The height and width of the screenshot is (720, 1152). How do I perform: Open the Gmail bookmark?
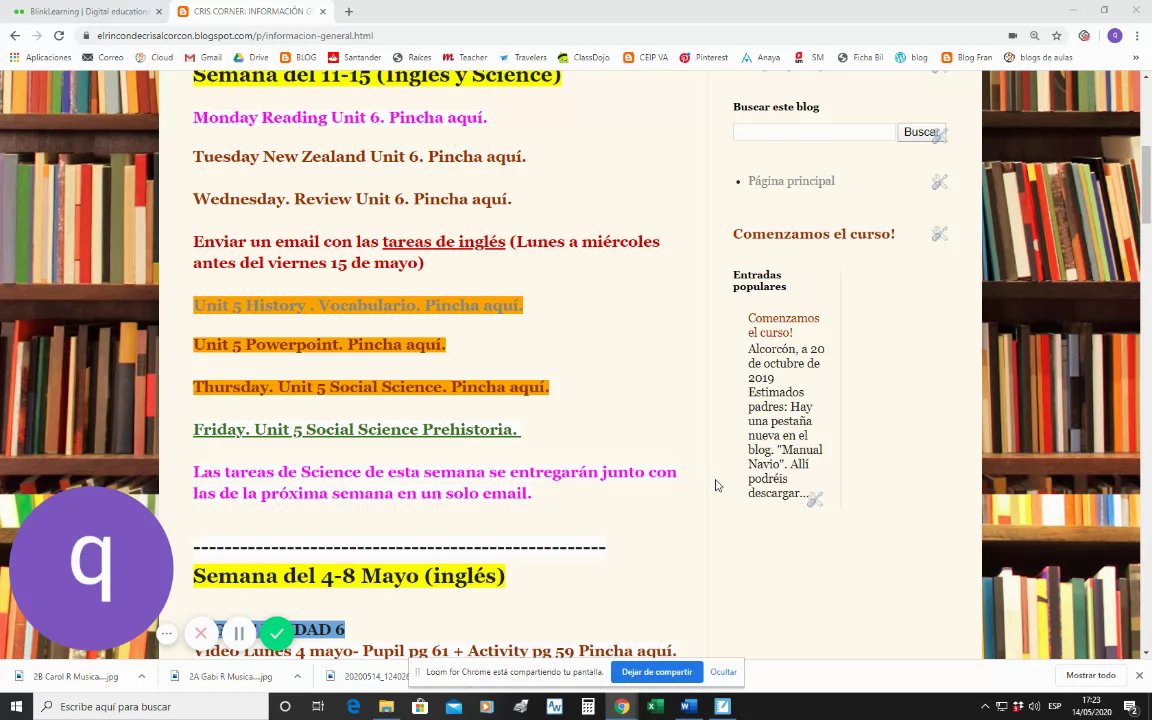point(204,57)
